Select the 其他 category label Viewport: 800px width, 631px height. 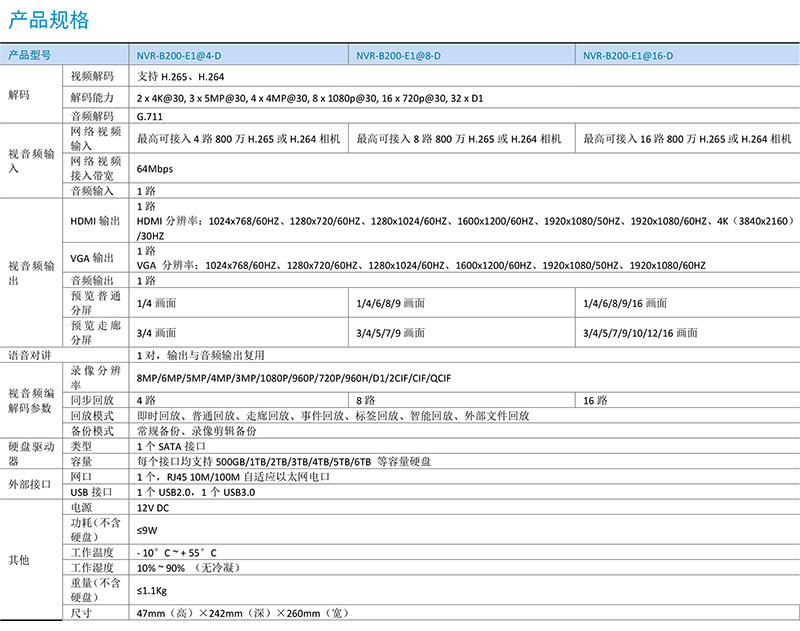[x=18, y=560]
